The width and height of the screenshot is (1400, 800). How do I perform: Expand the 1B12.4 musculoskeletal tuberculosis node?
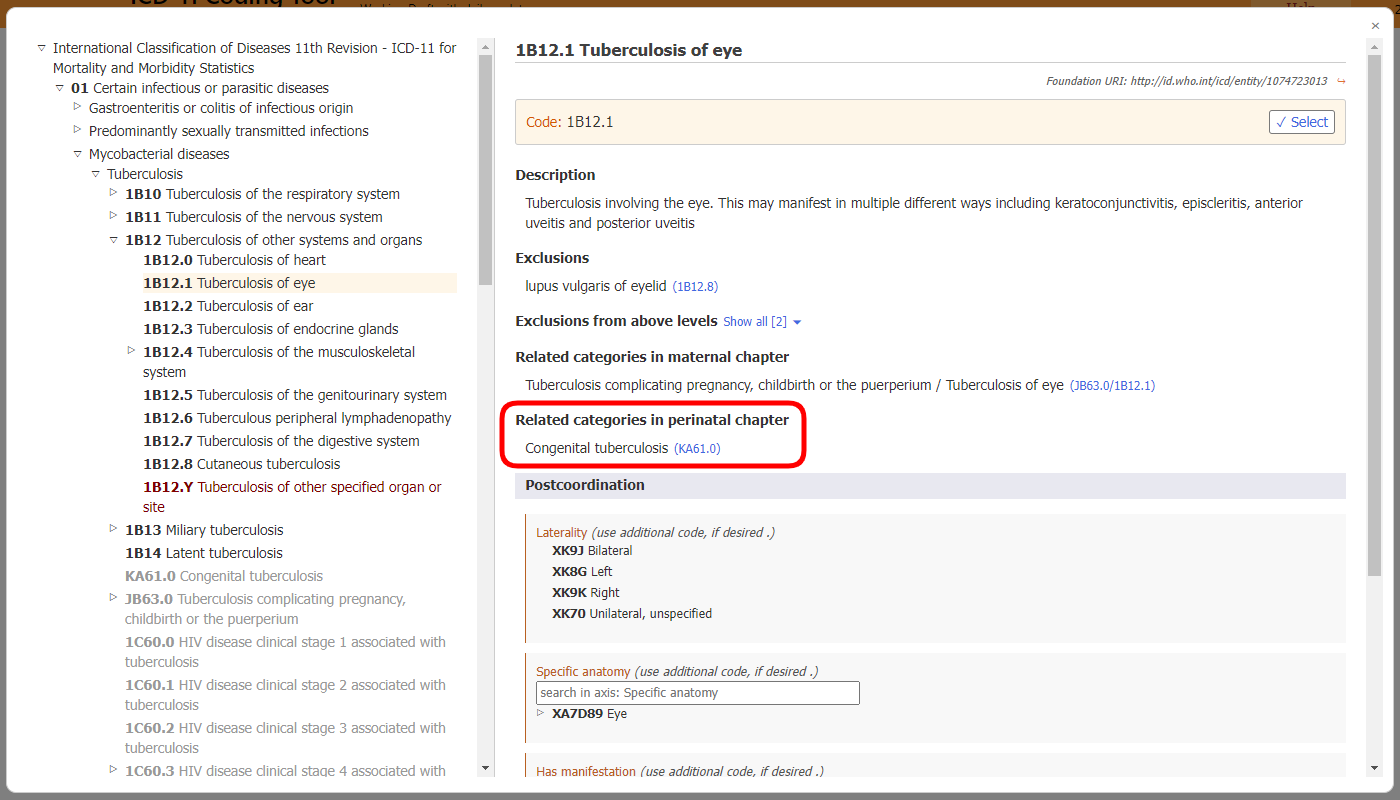pos(131,349)
